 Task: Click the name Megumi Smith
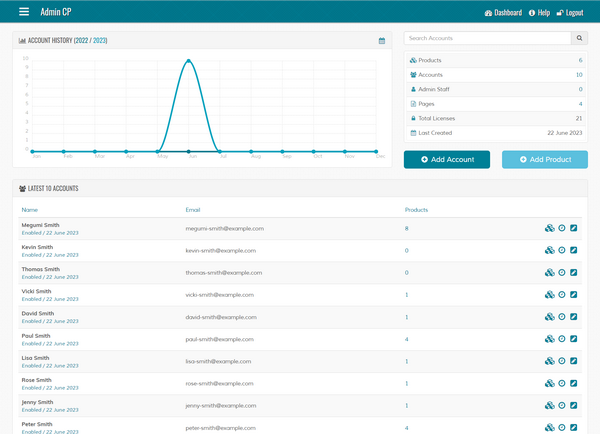coord(40,225)
